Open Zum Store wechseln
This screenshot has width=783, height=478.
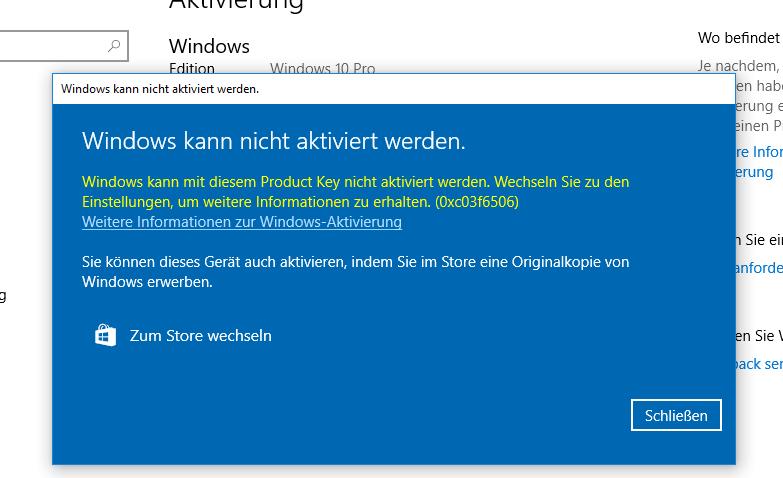[183, 336]
